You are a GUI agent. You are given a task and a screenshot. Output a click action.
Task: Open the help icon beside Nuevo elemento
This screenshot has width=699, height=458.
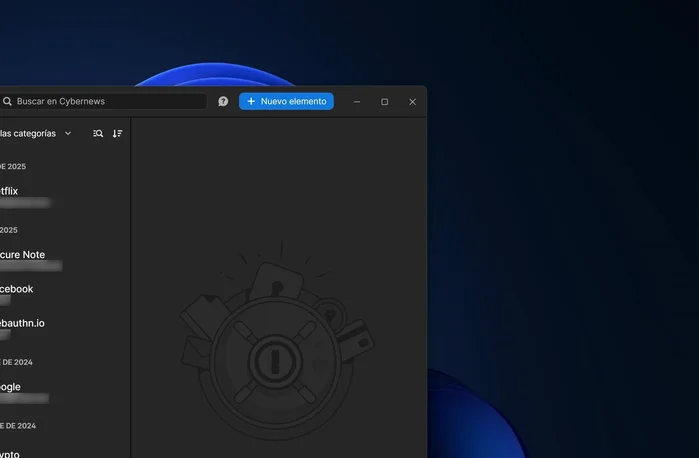223,101
